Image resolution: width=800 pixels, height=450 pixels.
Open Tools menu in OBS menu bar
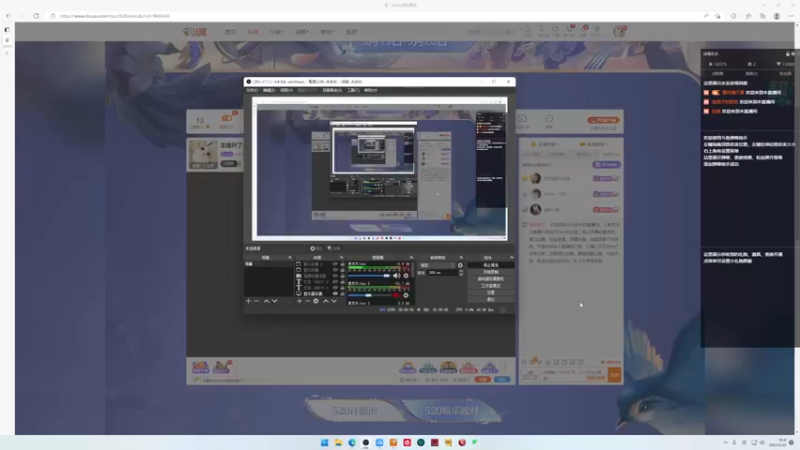coord(353,90)
